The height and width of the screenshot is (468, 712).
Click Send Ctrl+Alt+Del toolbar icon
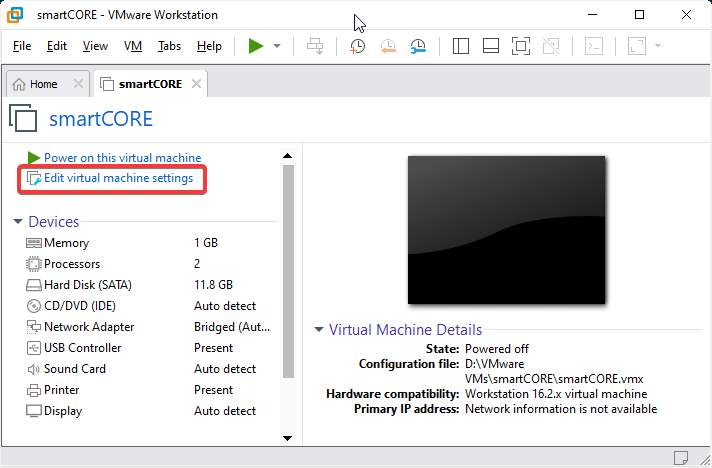(315, 46)
